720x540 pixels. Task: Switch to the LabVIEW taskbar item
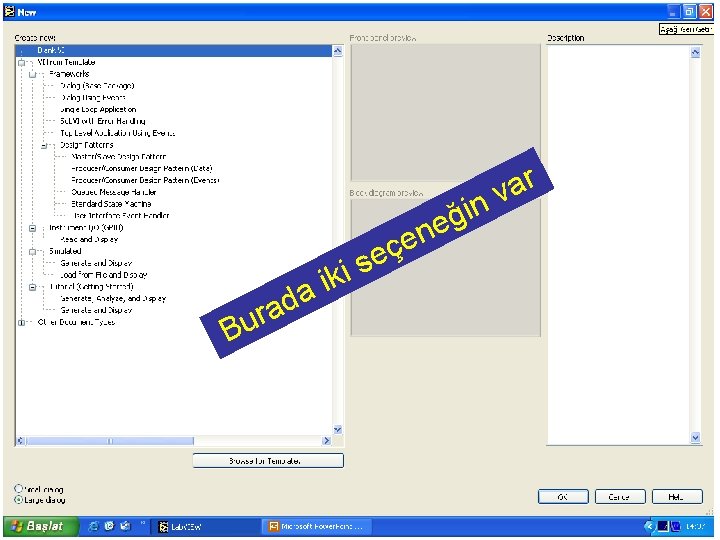tap(204, 527)
